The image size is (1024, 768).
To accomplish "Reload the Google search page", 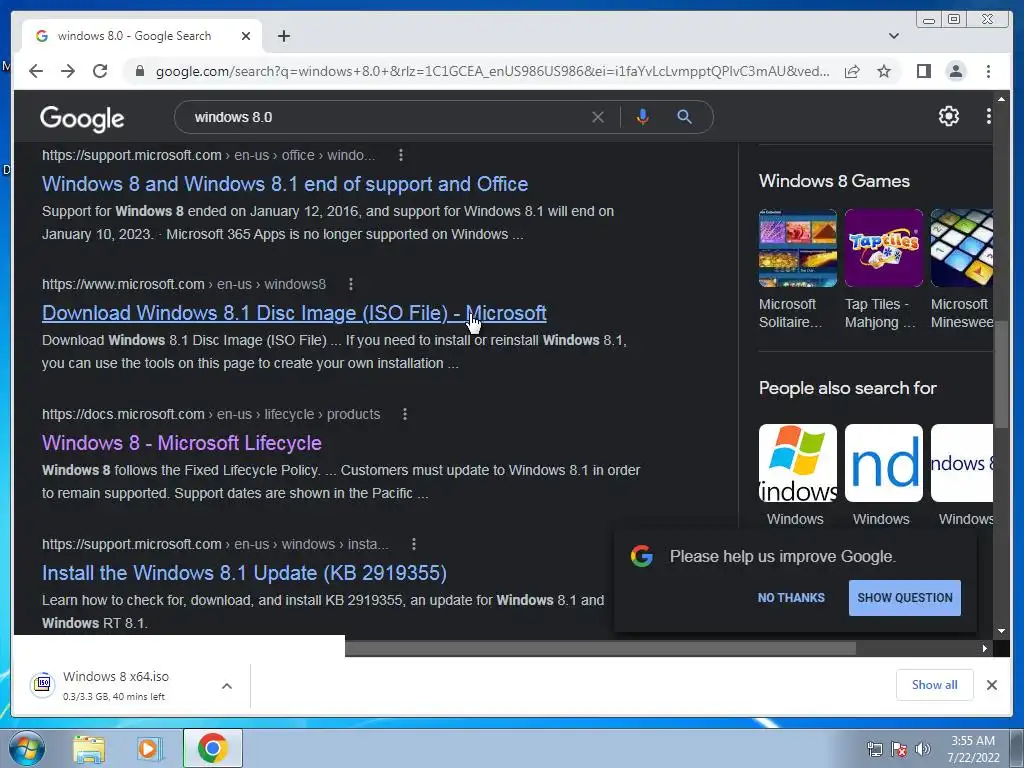I will (100, 71).
